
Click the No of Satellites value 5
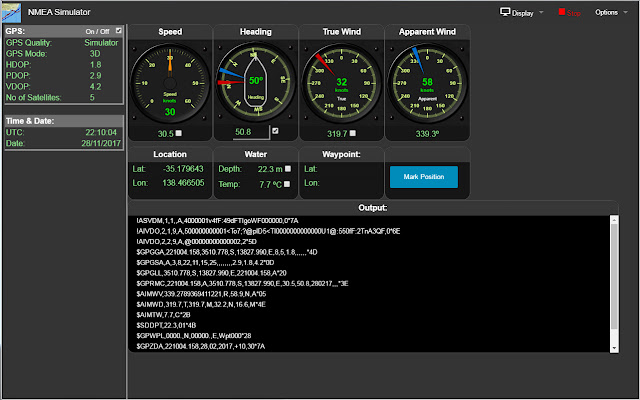[x=92, y=98]
